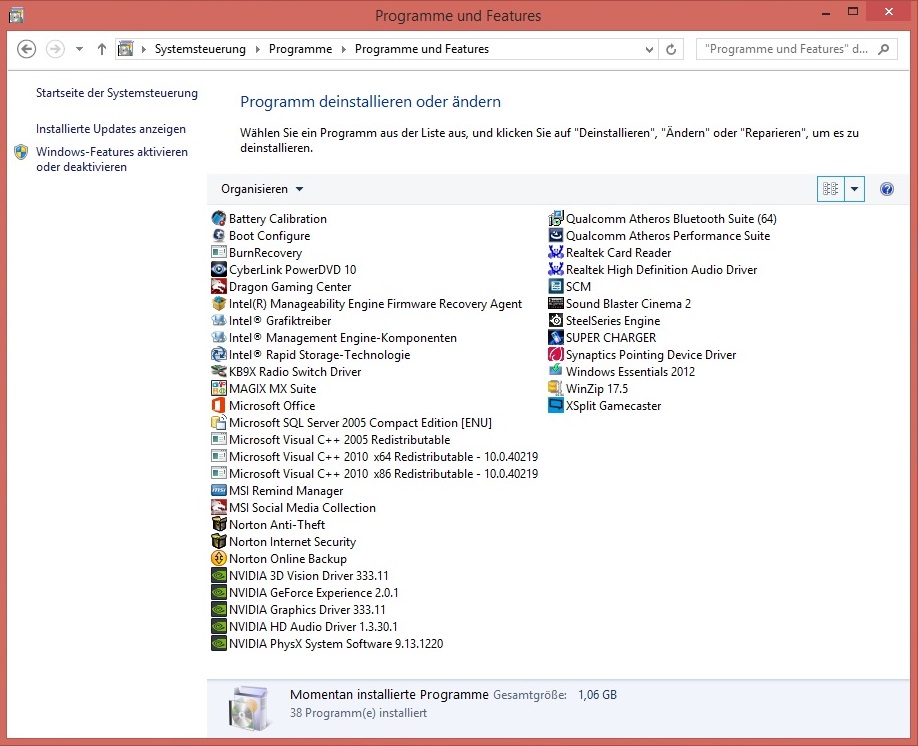Go back with the back arrow button
The height and width of the screenshot is (746, 918).
[26, 49]
